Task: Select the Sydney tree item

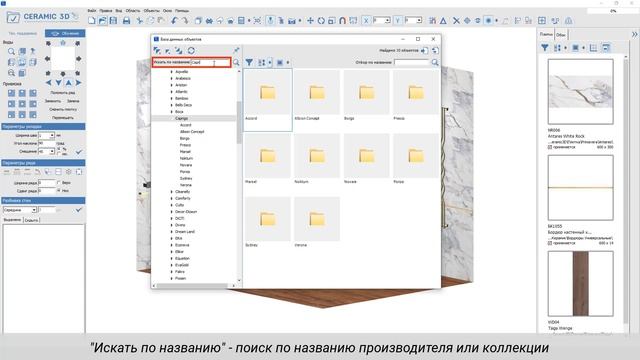Action: coord(186,178)
